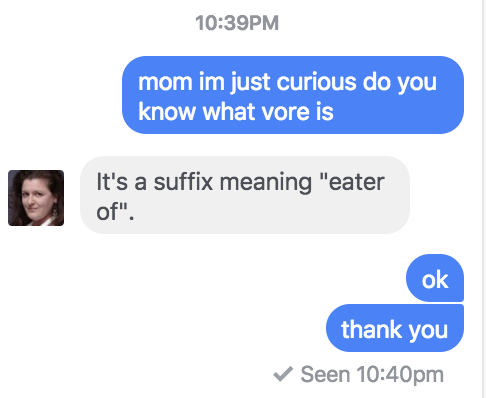Image resolution: width=486 pixels, height=398 pixels.
Task: Click the word "vore" in the sent message
Action: click(286, 112)
